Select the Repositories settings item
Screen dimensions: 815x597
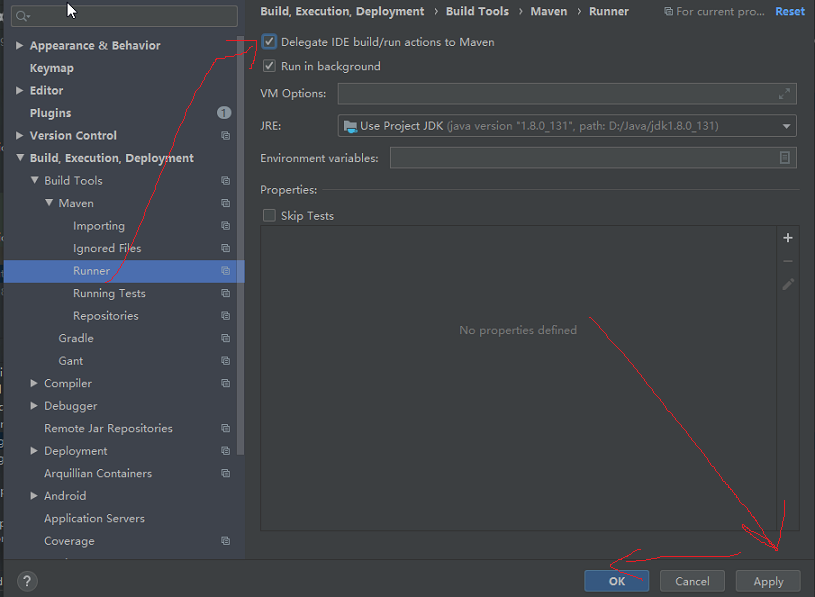point(106,316)
